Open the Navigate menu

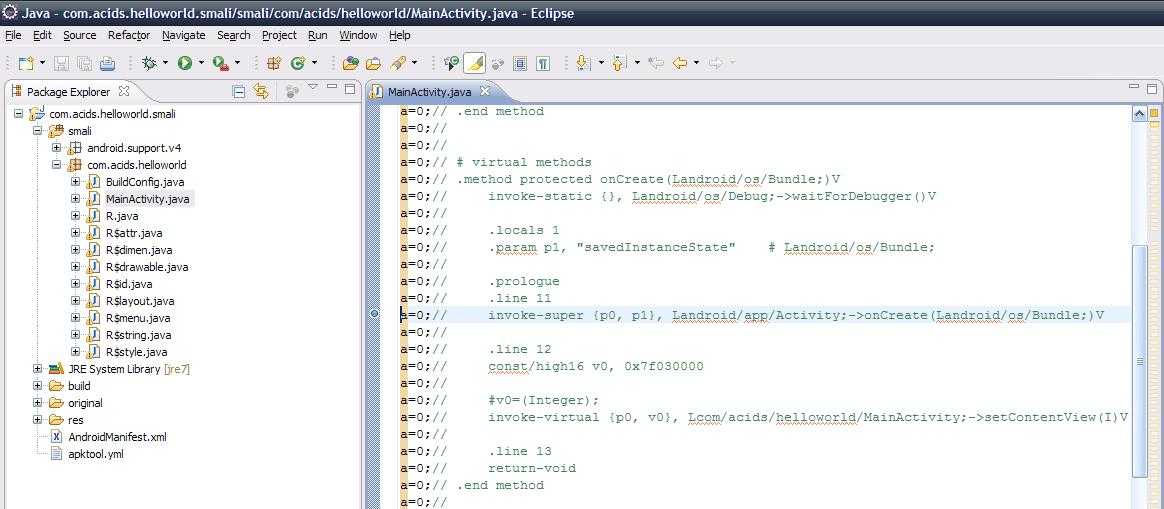(183, 35)
